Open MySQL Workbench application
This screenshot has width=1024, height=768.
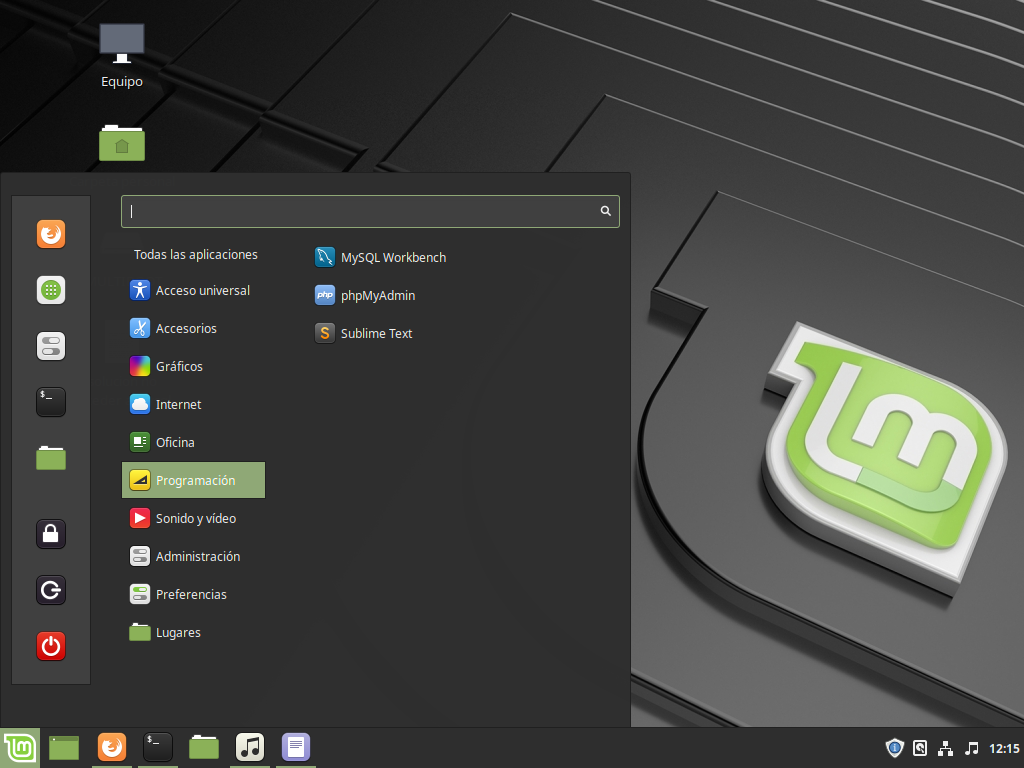[381, 257]
